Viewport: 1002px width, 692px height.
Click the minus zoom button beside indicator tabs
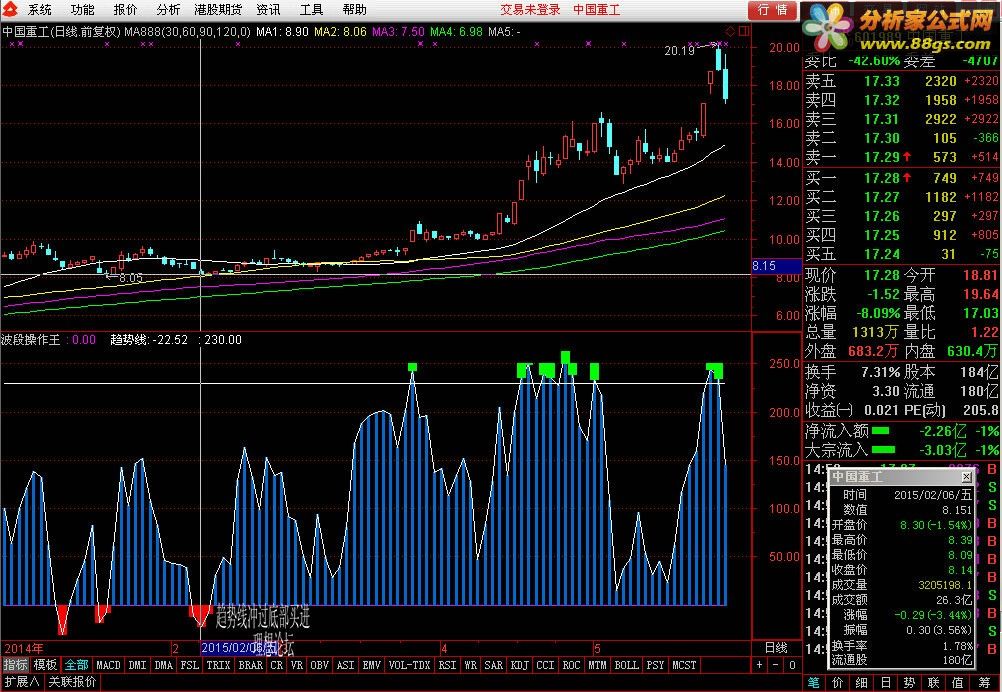(776, 665)
